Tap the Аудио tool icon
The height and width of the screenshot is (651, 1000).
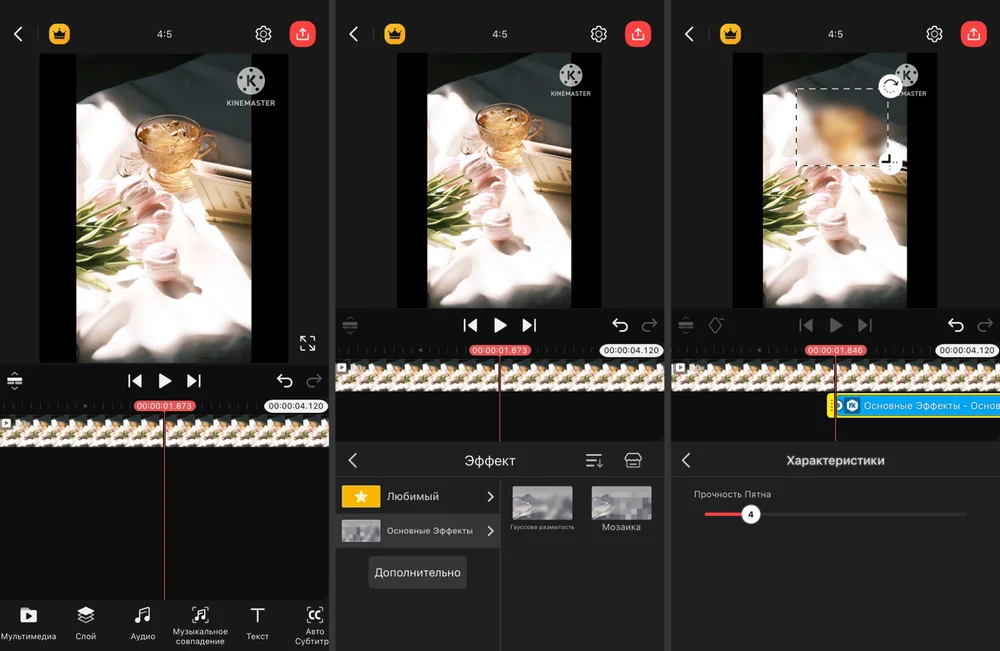coord(143,622)
